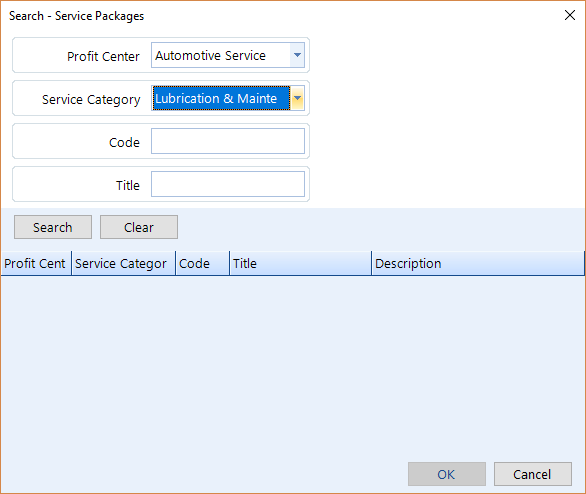Select the highlighted Lubrication & Mainte field
Image resolution: width=586 pixels, height=494 pixels.
(221, 98)
